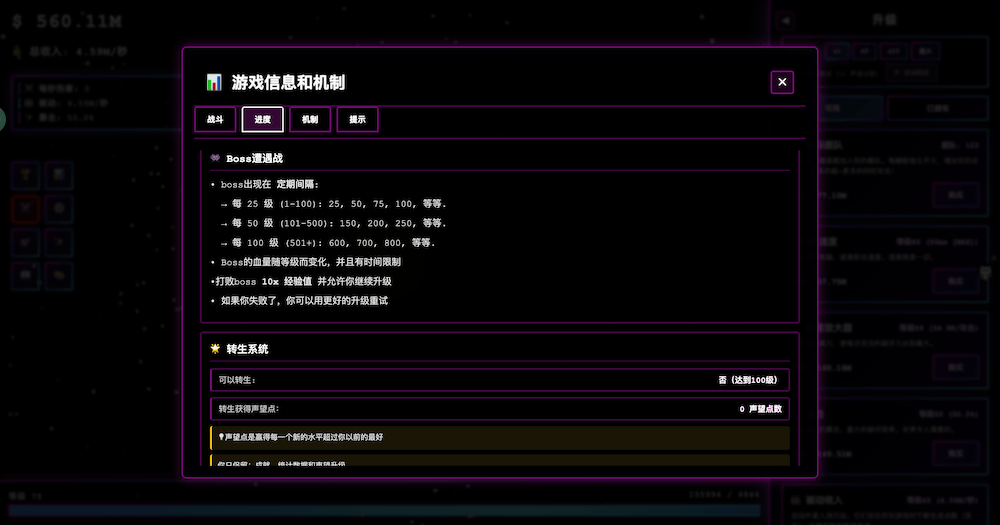Go to the 提示 tab
Screen dimensions: 1000x525
357,120
